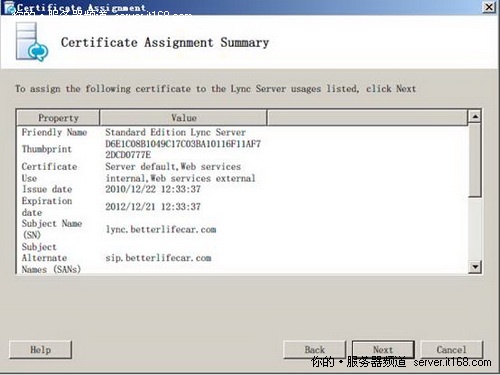Close the Certificate Assignment window
The height and width of the screenshot is (375, 500).
pos(489,7)
